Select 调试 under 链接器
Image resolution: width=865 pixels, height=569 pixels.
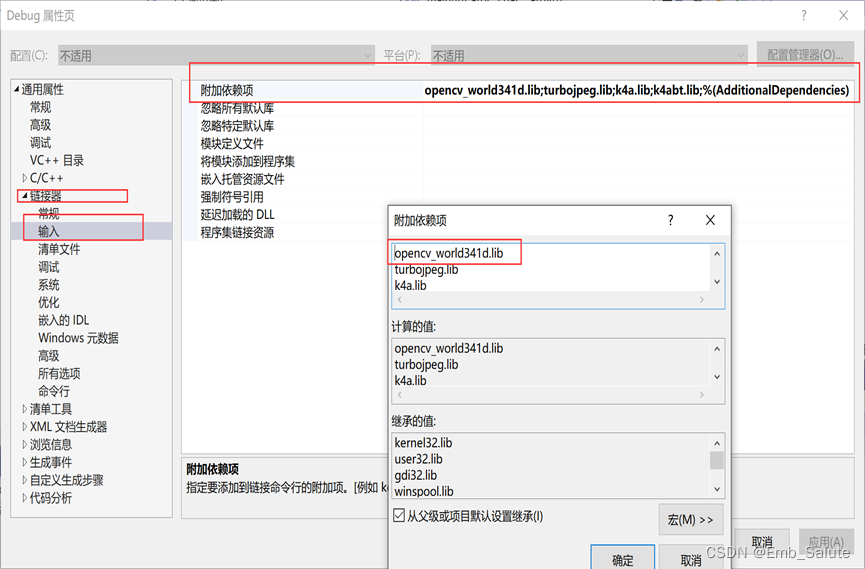pos(49,267)
